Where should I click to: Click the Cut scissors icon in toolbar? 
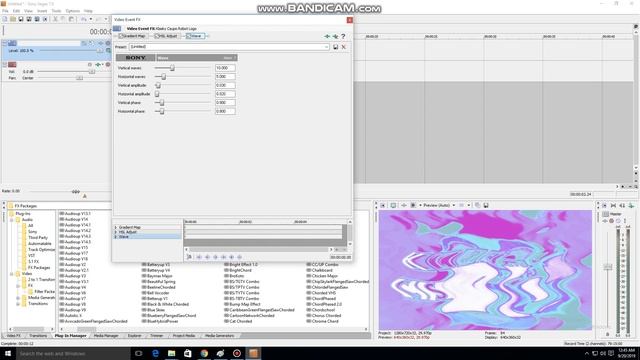click(x=55, y=19)
